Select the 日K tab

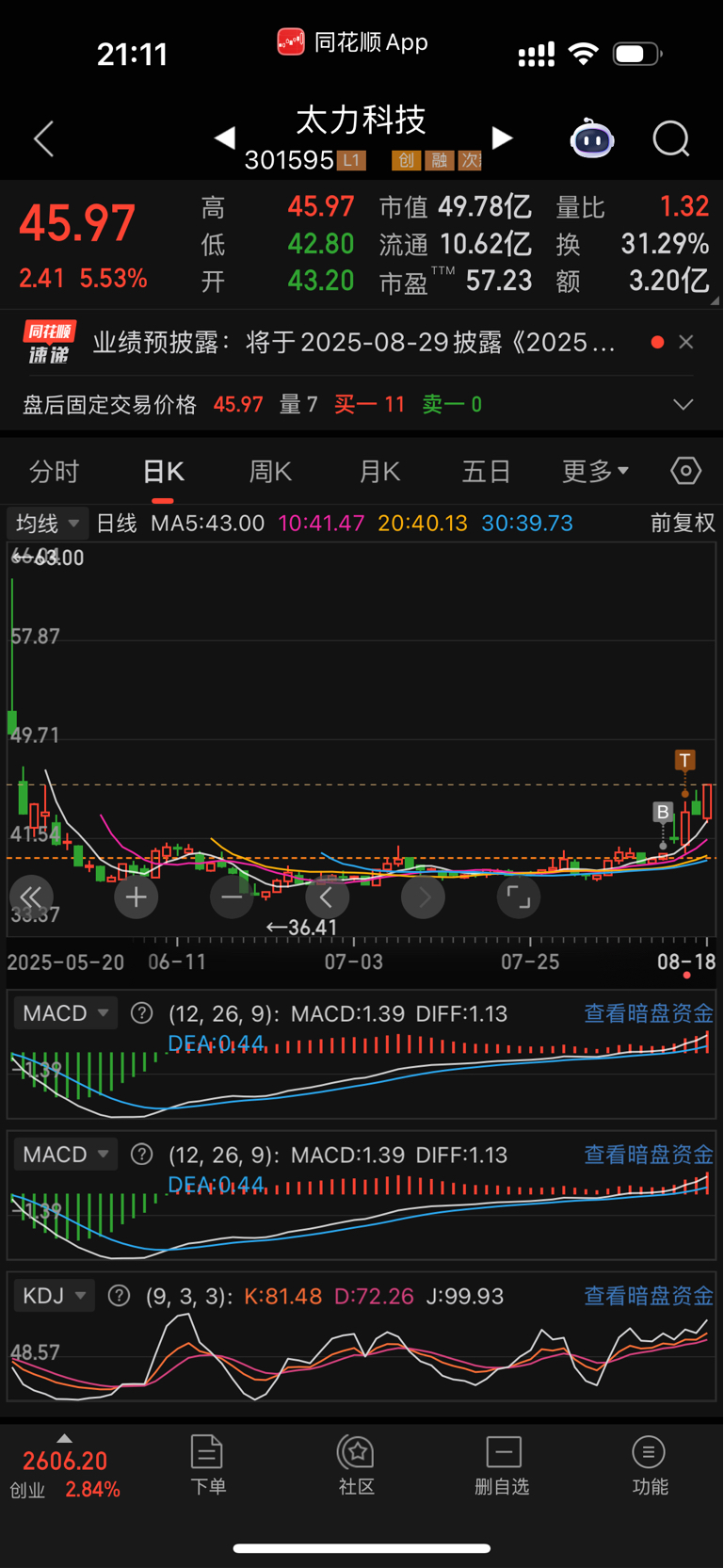coord(163,471)
